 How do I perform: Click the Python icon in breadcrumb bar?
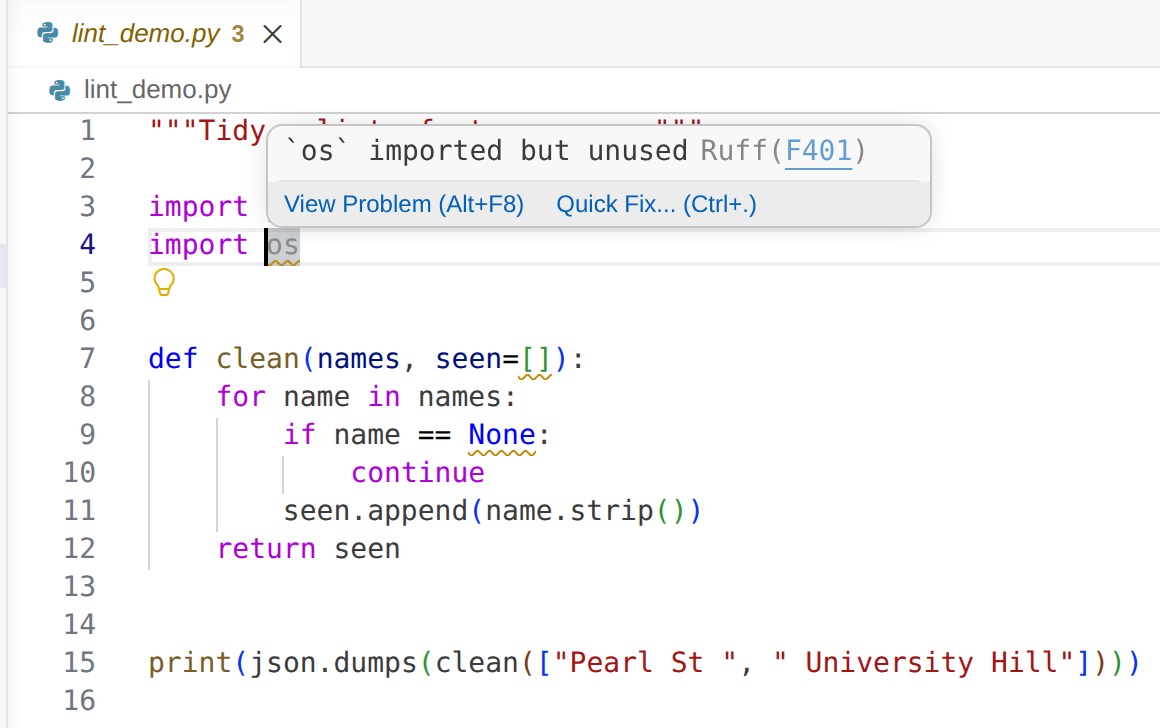60,90
